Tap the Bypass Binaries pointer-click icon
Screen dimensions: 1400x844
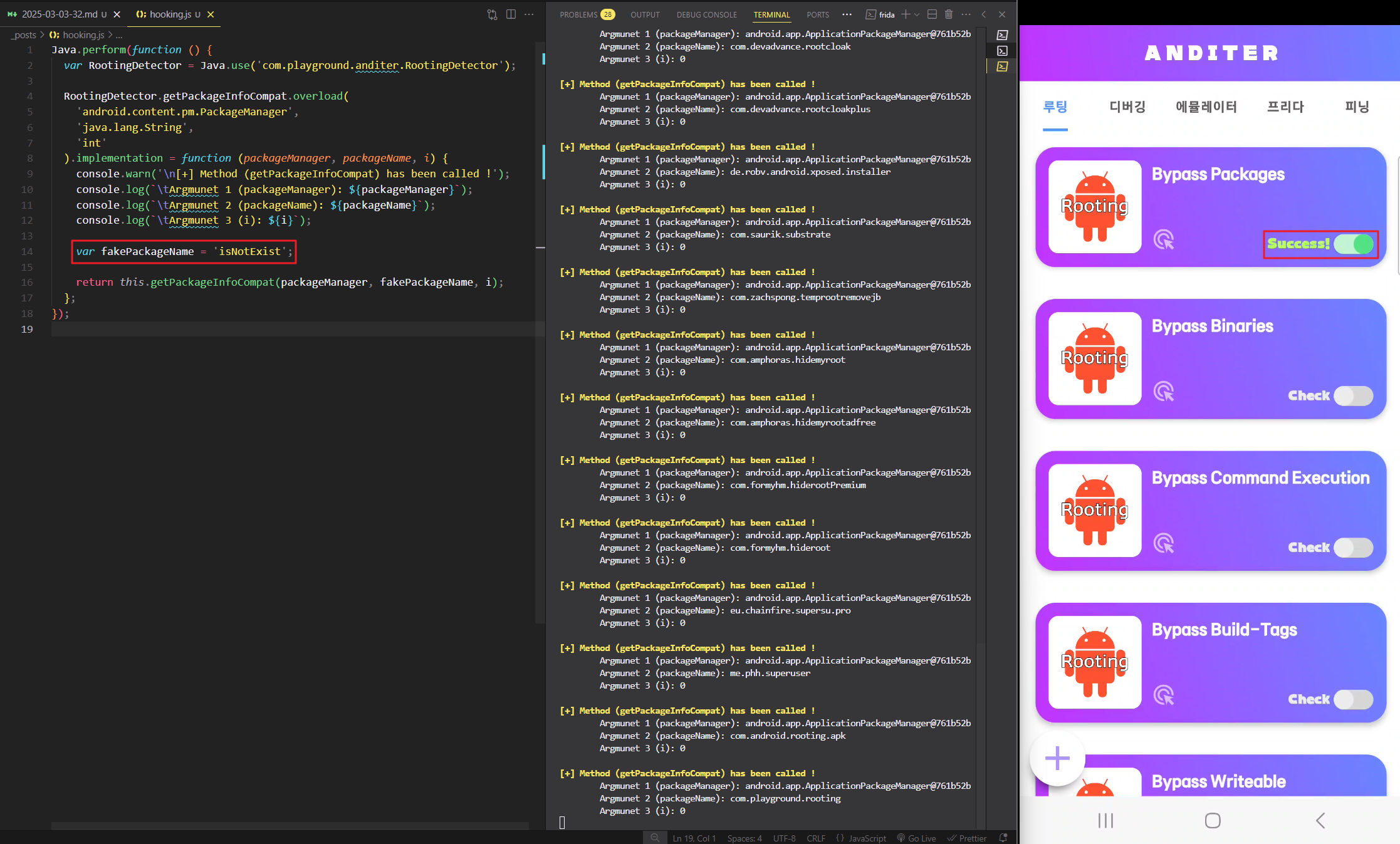[x=1164, y=392]
